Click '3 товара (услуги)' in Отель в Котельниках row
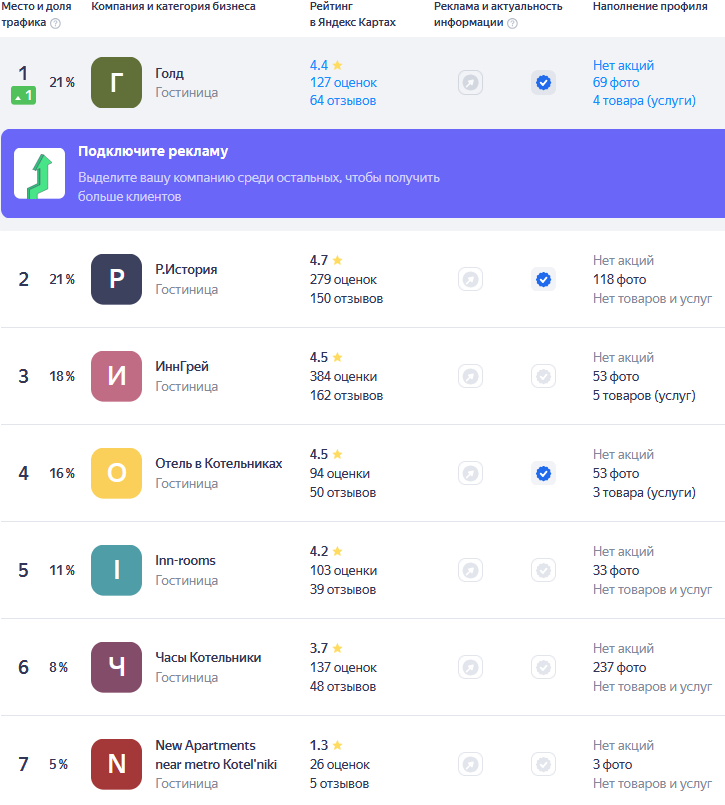 [644, 493]
